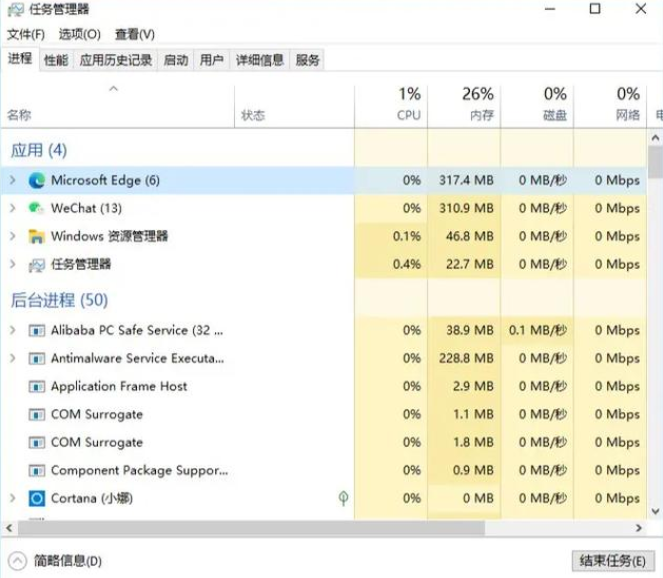Sort by the 状态 column header
The height and width of the screenshot is (578, 663).
pos(294,106)
